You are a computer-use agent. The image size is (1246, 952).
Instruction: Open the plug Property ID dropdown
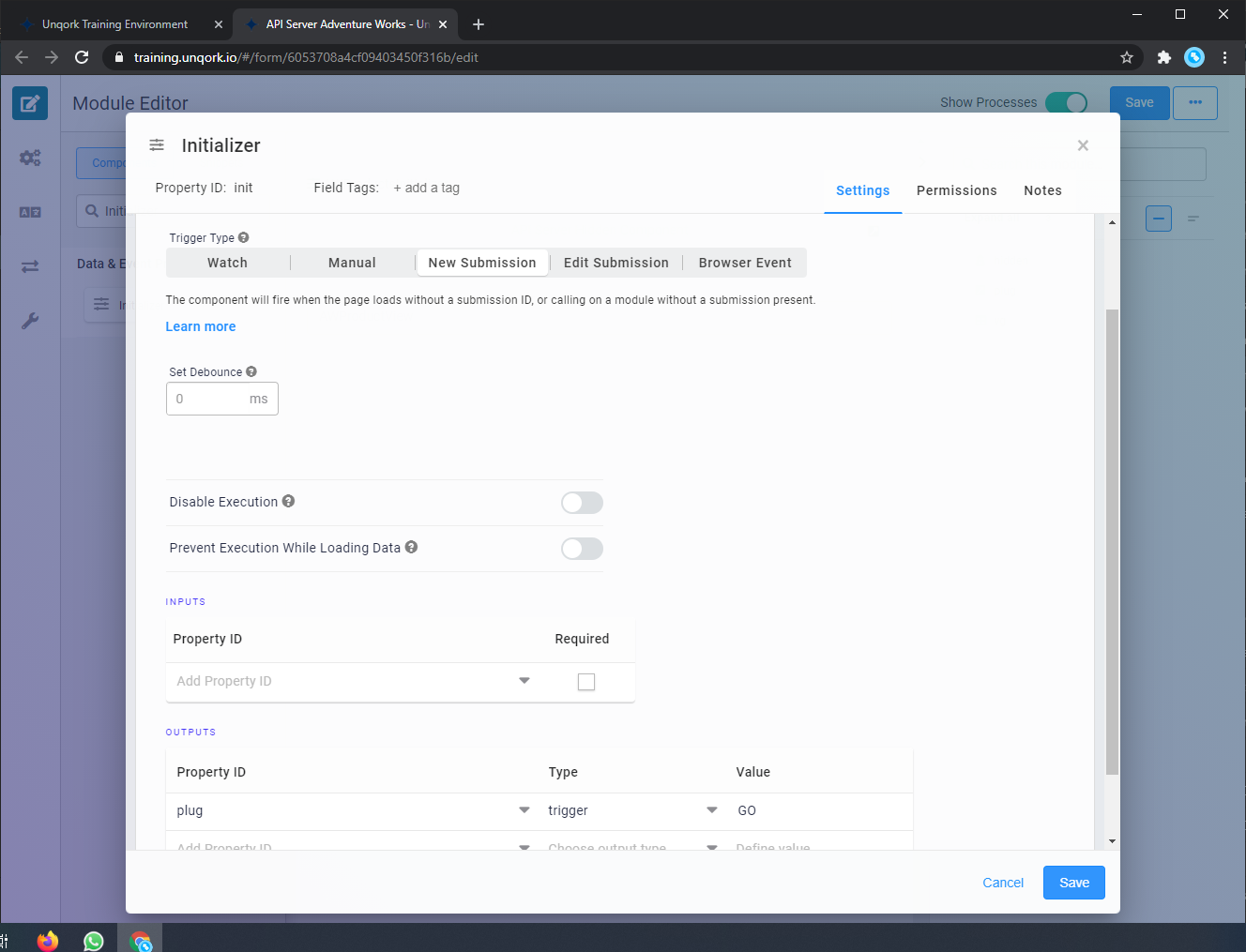(524, 810)
